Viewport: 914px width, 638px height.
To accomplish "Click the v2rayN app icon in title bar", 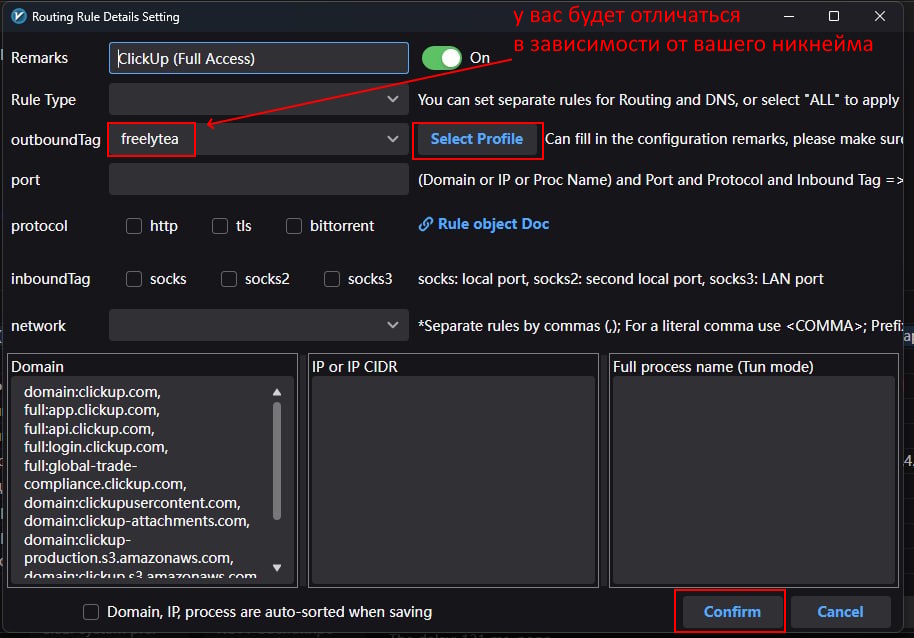I will pos(17,17).
